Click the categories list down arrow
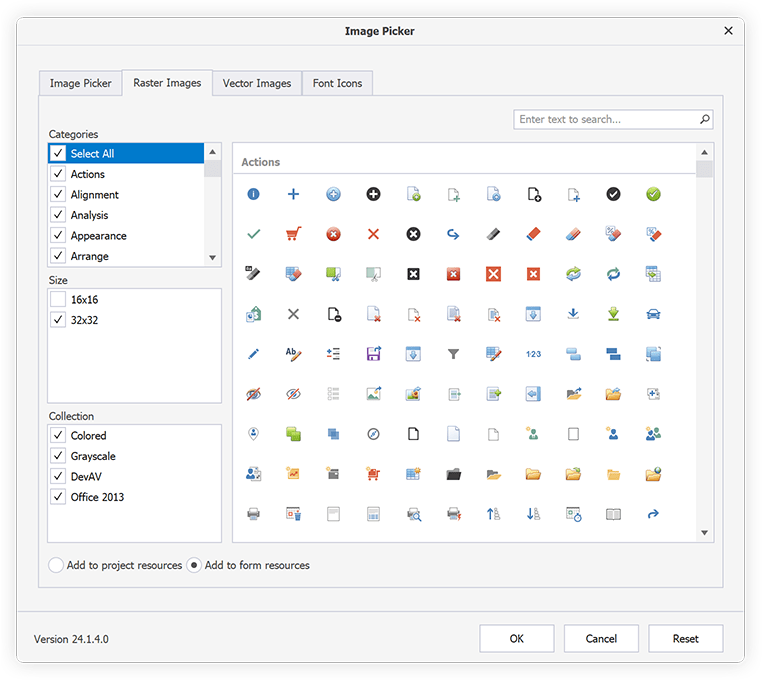Image resolution: width=763 pixels, height=680 pixels. coord(213,257)
